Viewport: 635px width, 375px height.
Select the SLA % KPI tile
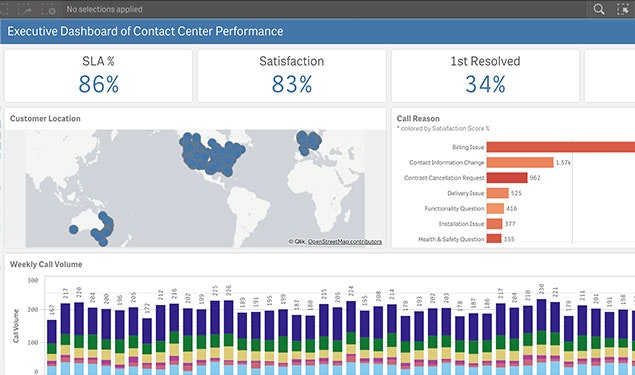coord(98,76)
